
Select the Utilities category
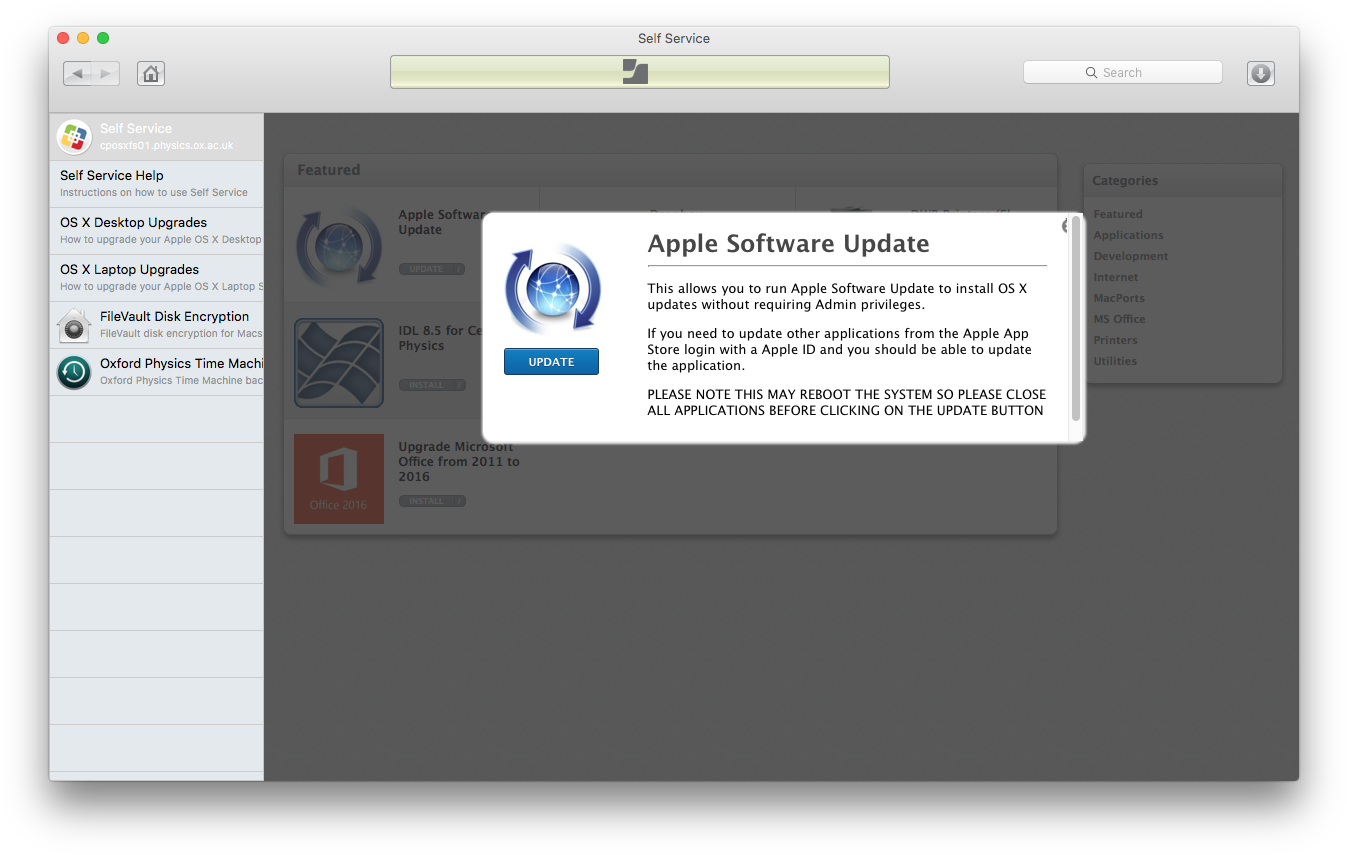tap(1115, 361)
